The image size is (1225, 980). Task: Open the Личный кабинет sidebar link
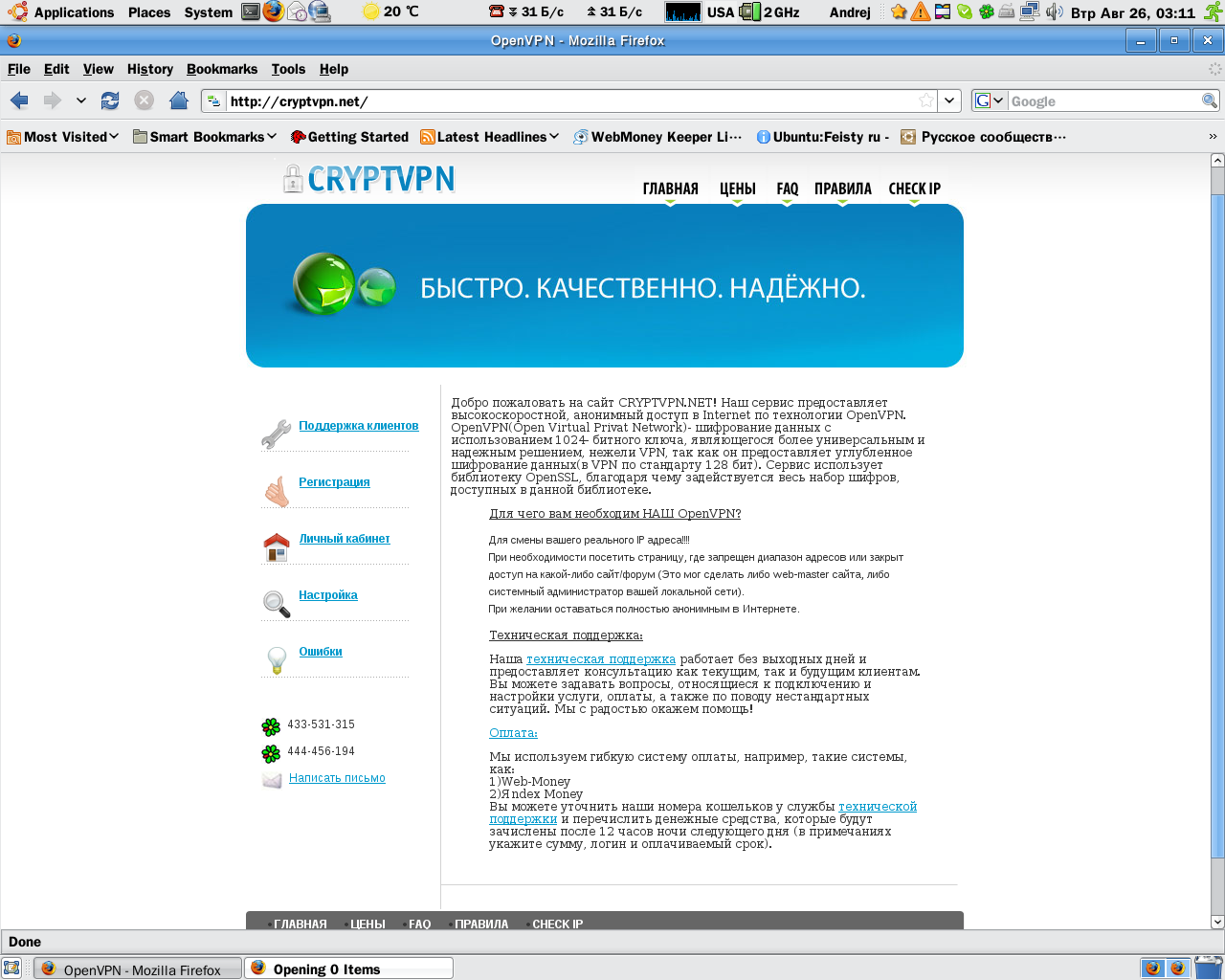point(345,539)
